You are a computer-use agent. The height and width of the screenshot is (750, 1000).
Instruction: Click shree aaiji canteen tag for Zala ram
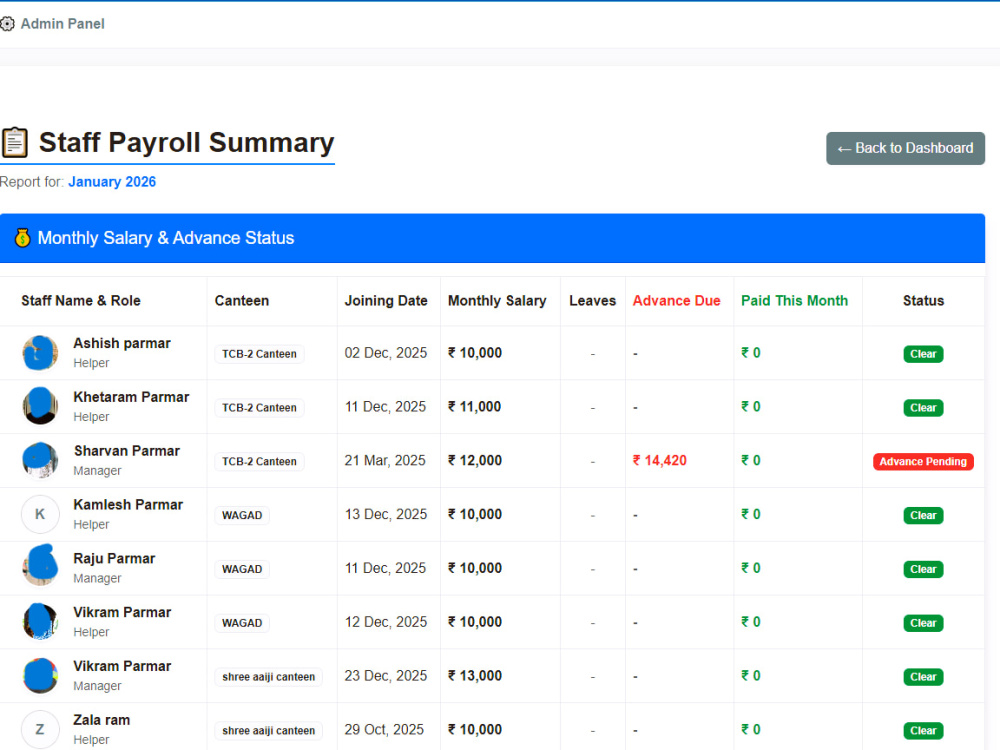pos(268,731)
